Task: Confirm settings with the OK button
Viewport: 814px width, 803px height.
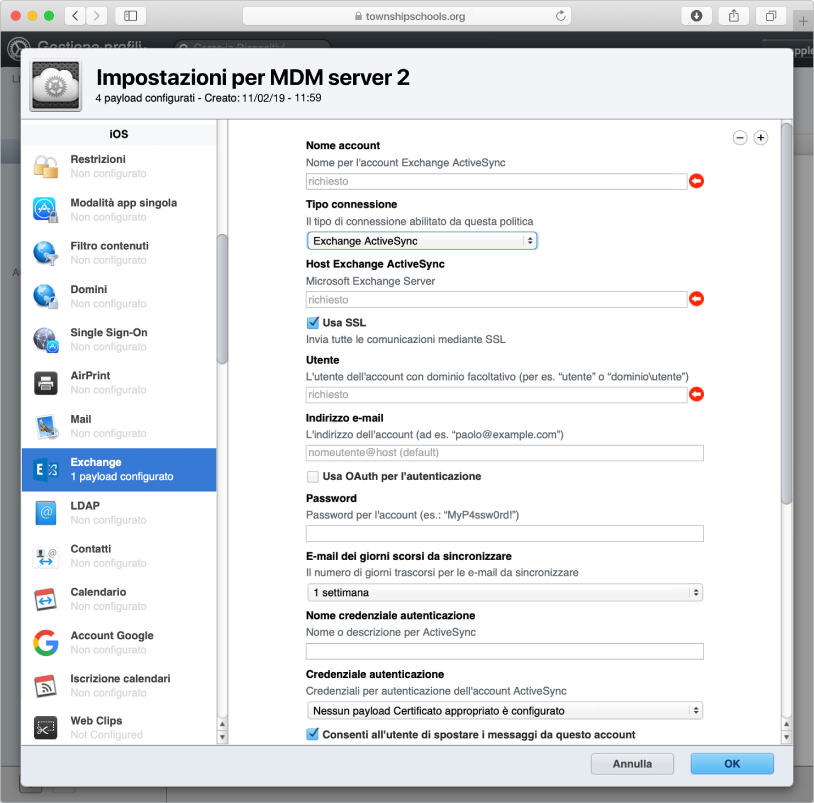Action: click(x=731, y=763)
